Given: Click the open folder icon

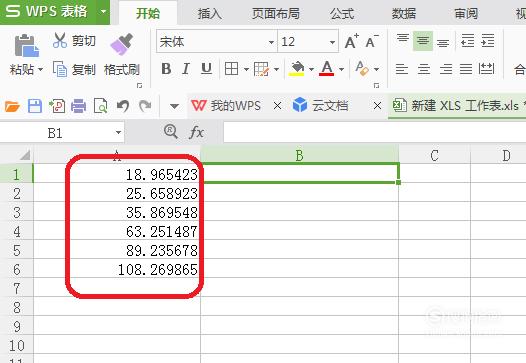Looking at the screenshot, I should pyautogui.click(x=12, y=106).
